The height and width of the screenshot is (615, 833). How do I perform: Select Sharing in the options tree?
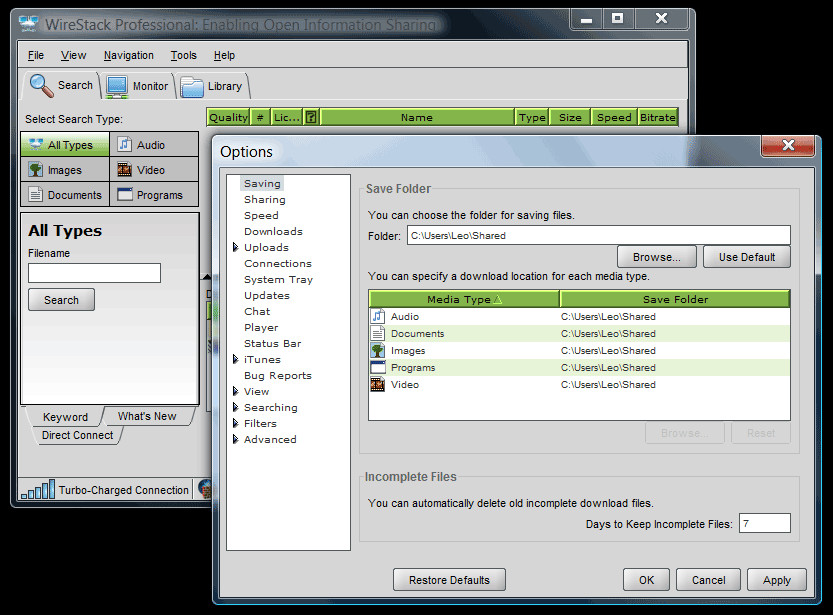click(265, 200)
